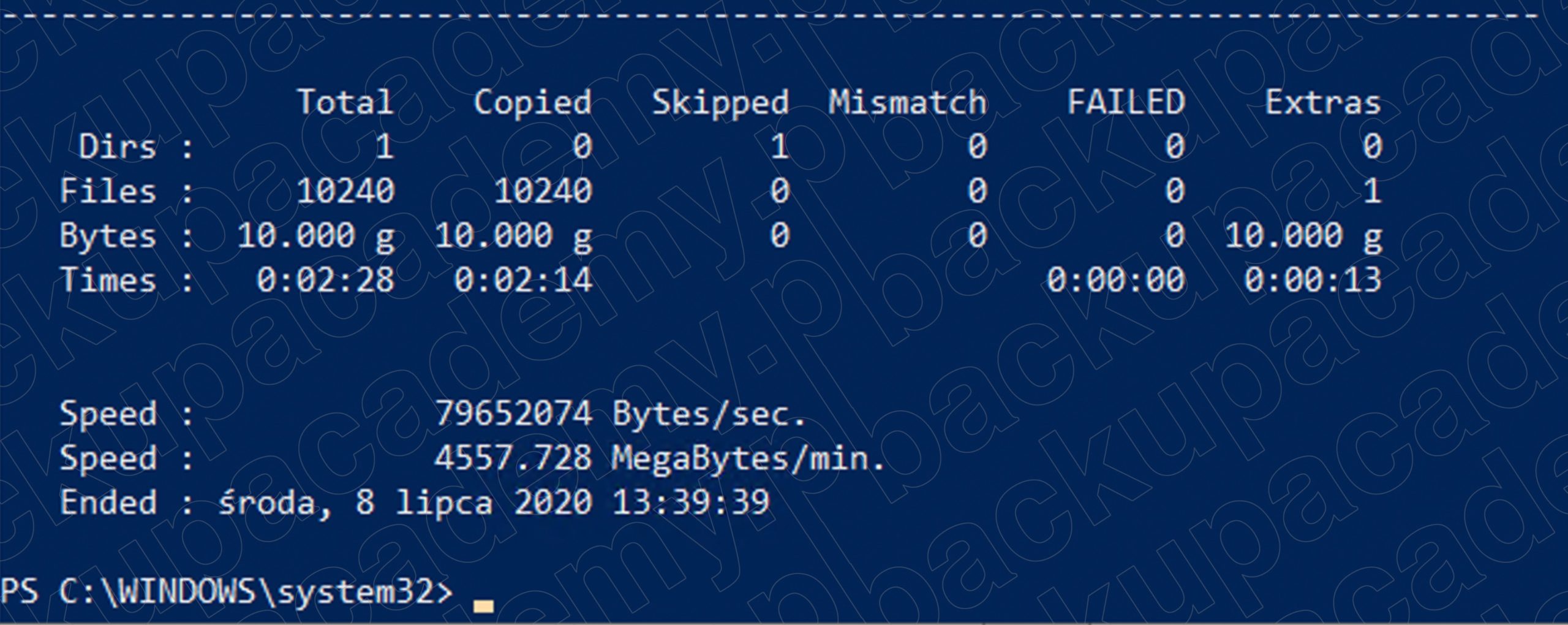Click the FAILED column header
This screenshot has width=1568, height=625.
tap(1126, 102)
